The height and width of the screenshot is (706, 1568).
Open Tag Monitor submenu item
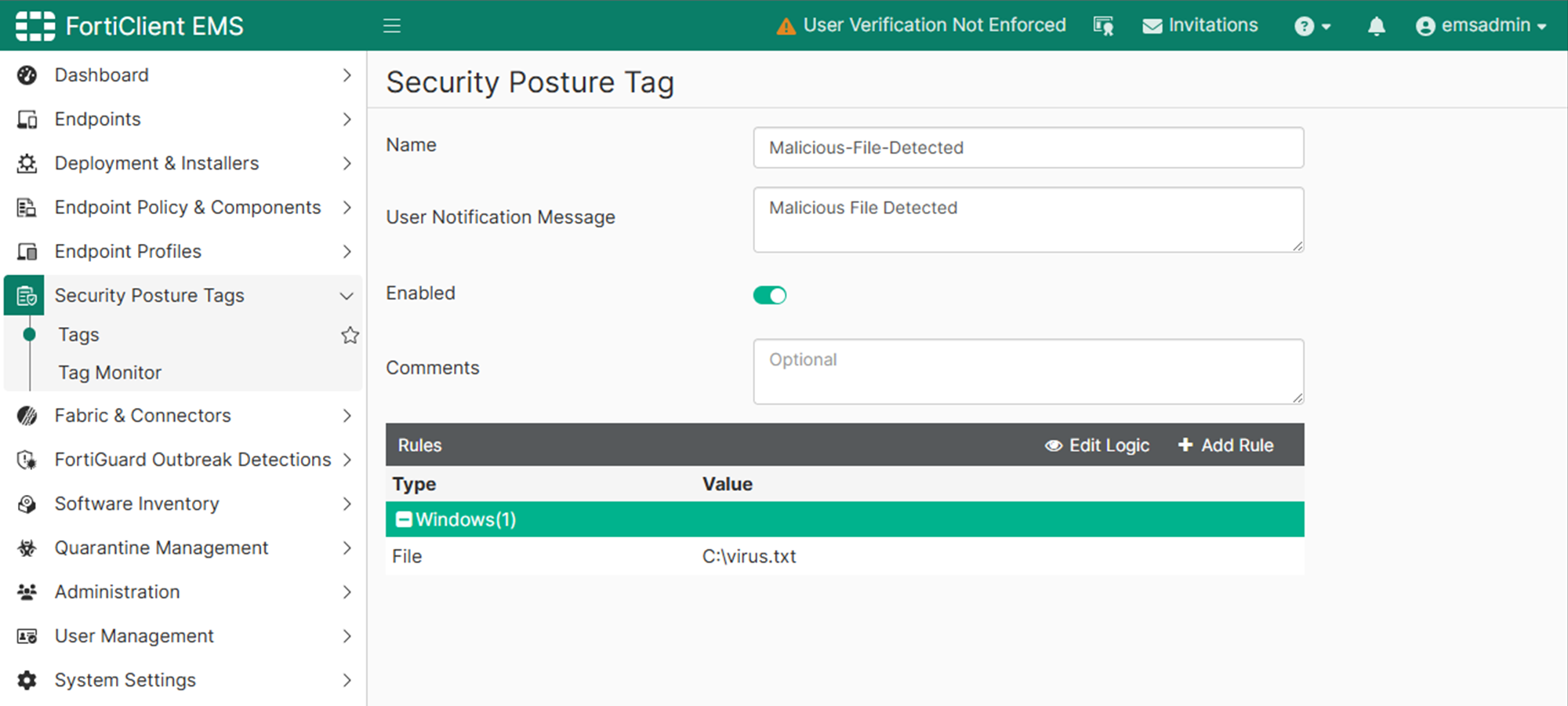click(x=110, y=373)
